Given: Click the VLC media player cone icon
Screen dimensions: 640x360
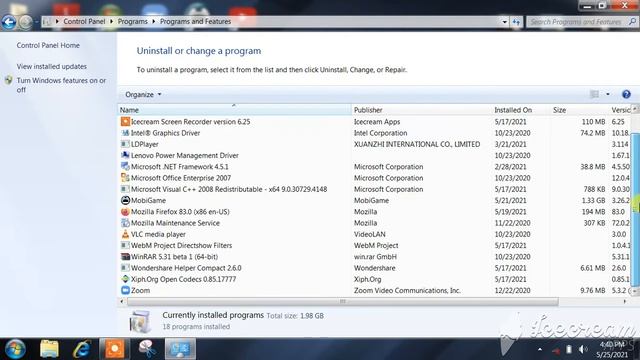Looking at the screenshot, I should point(125,234).
